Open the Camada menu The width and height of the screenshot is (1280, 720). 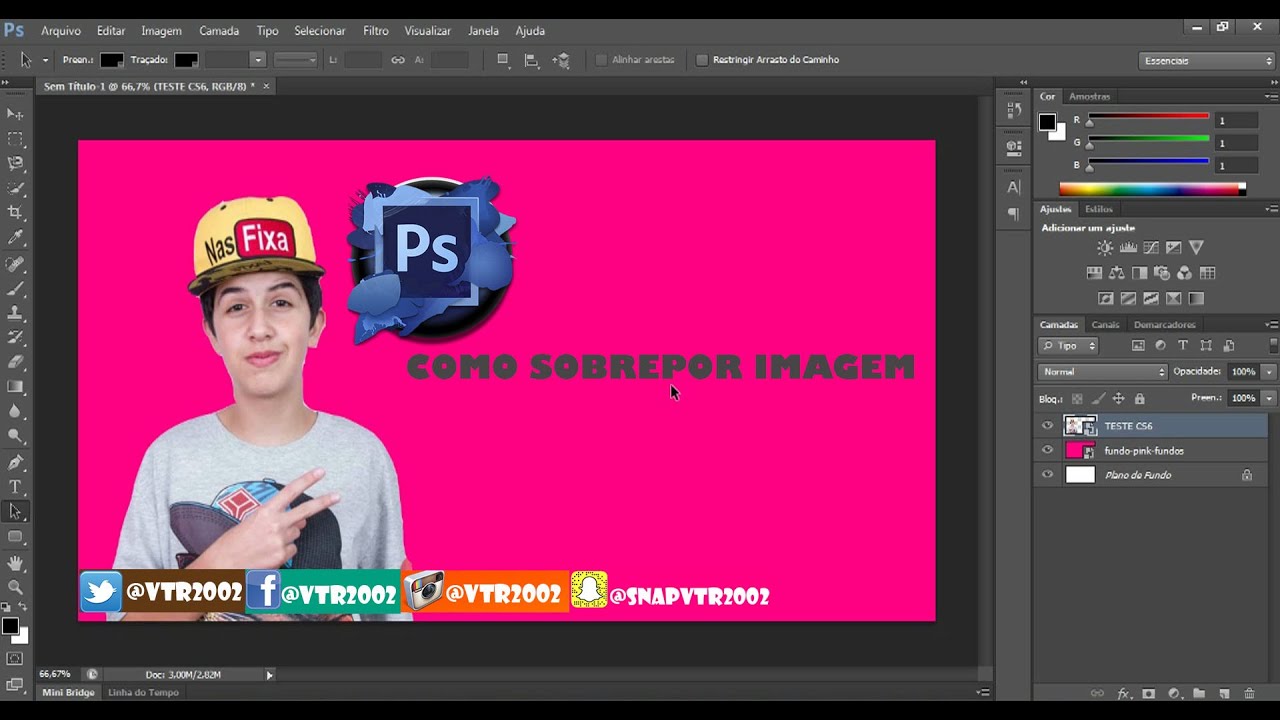[219, 31]
